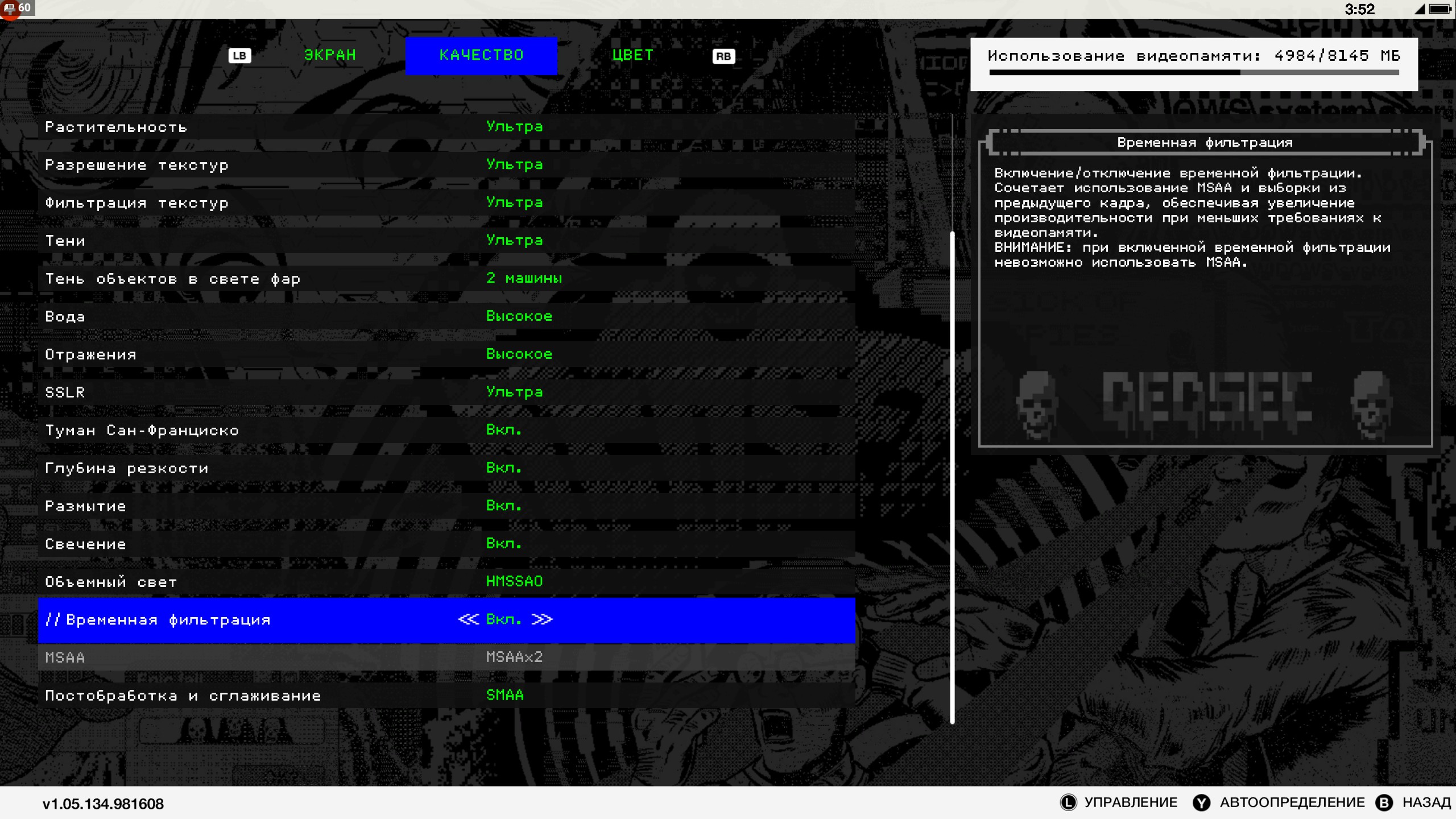Click the НАЗАД label
This screenshot has height=819, width=1456.
[1426, 803]
